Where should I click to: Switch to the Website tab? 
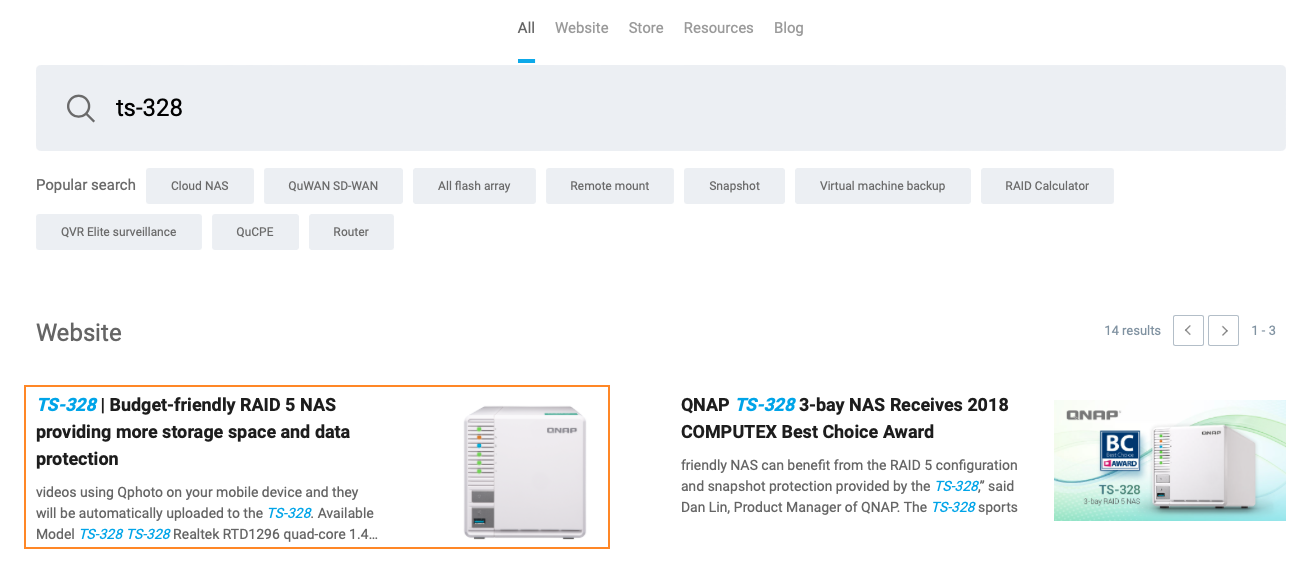(581, 28)
